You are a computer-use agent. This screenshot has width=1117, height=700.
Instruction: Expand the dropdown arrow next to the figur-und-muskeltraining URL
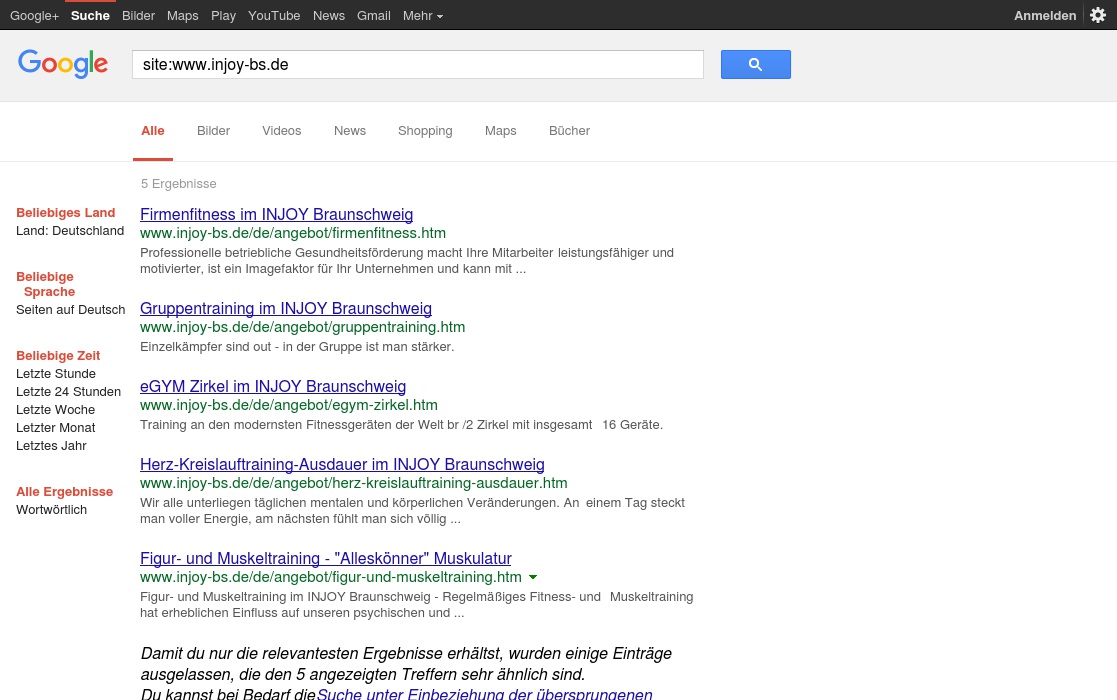coord(532,577)
